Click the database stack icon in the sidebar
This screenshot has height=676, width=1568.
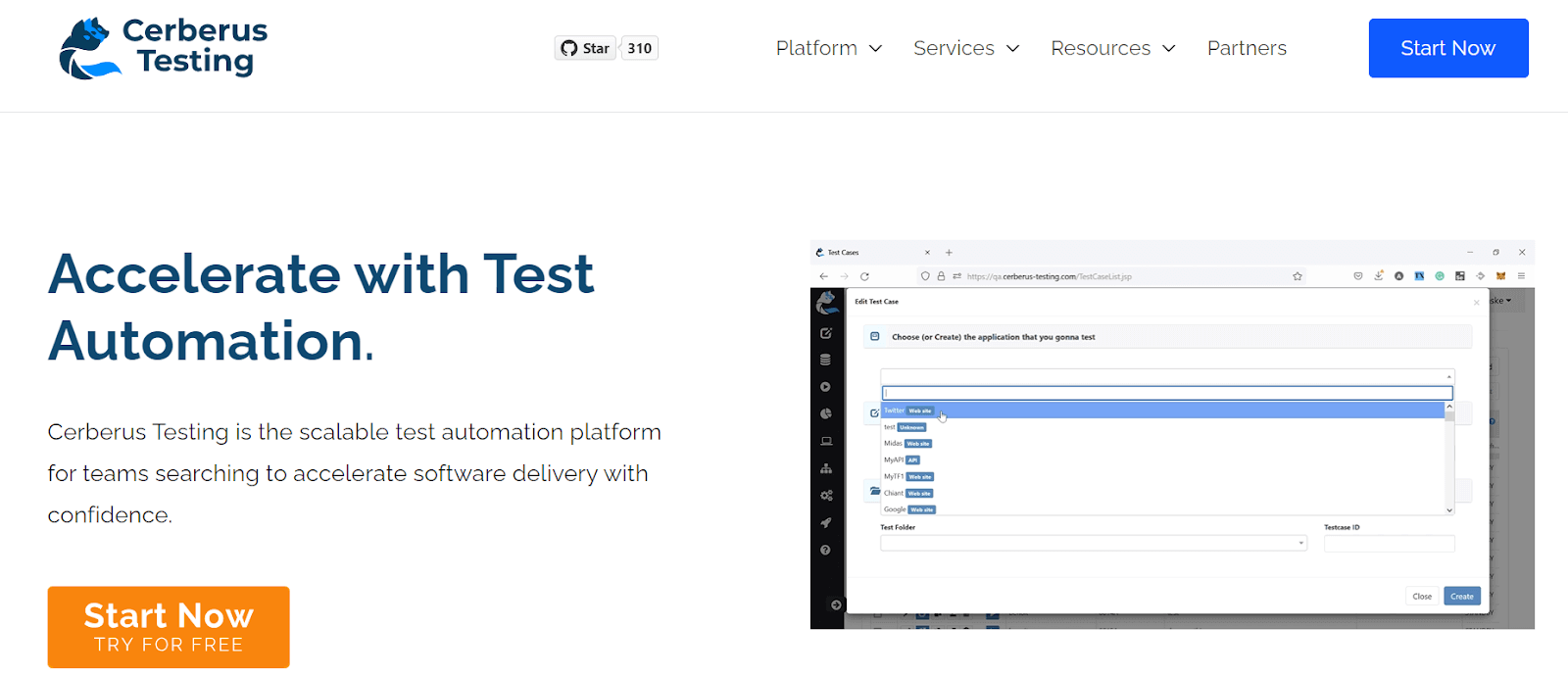click(x=826, y=360)
